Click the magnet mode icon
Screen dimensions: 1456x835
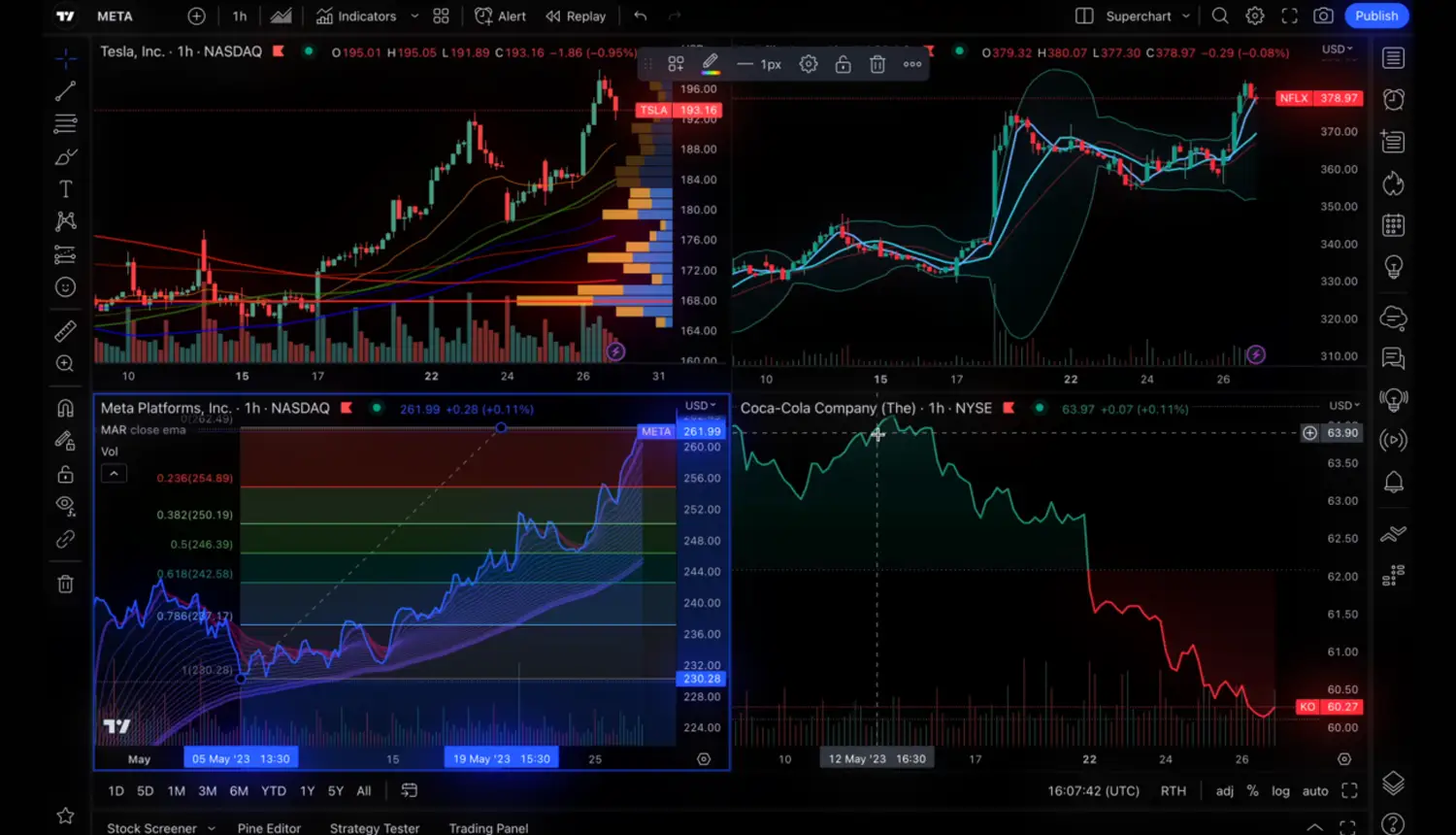[x=65, y=408]
